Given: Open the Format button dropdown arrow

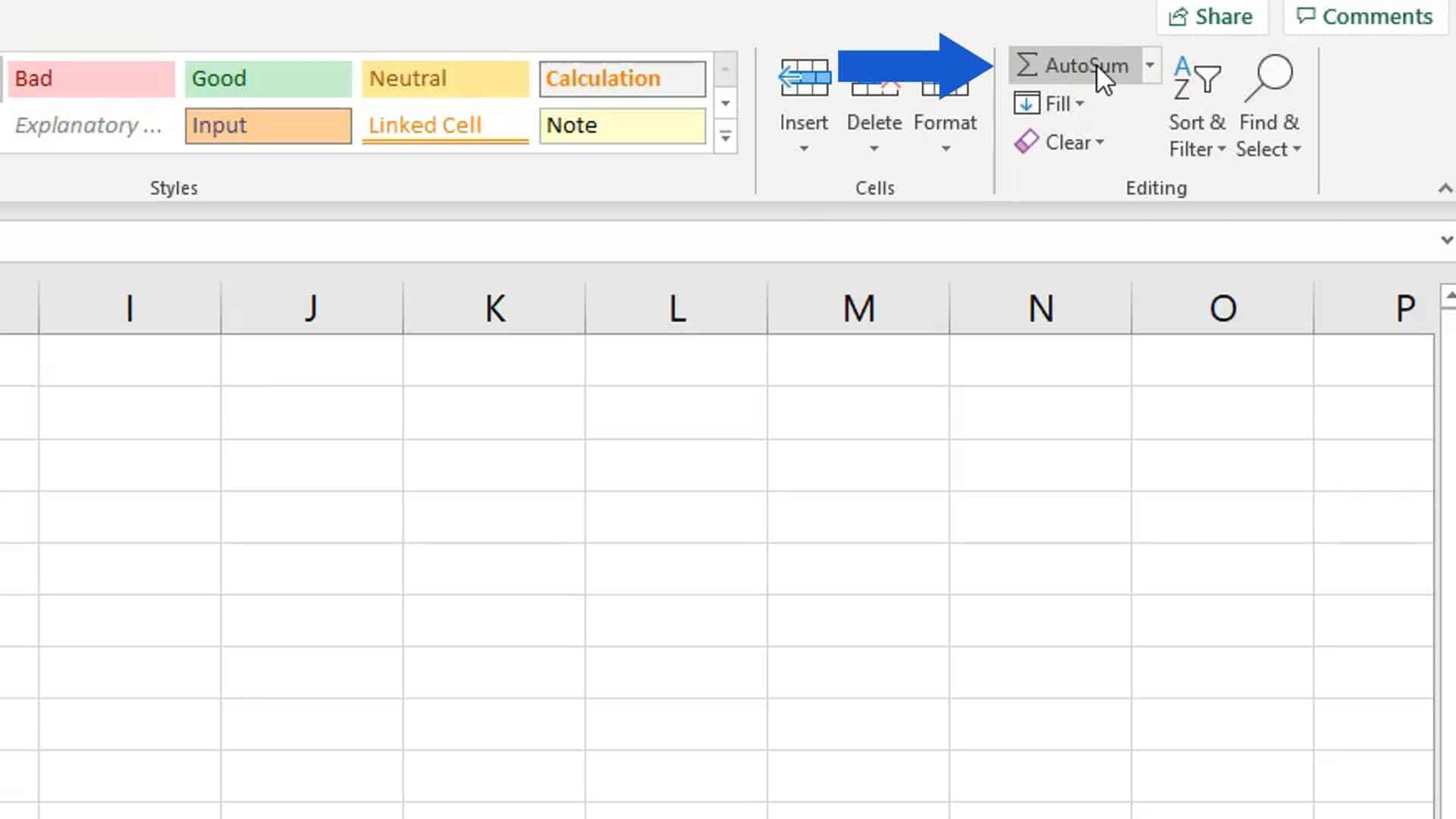Looking at the screenshot, I should 945,149.
